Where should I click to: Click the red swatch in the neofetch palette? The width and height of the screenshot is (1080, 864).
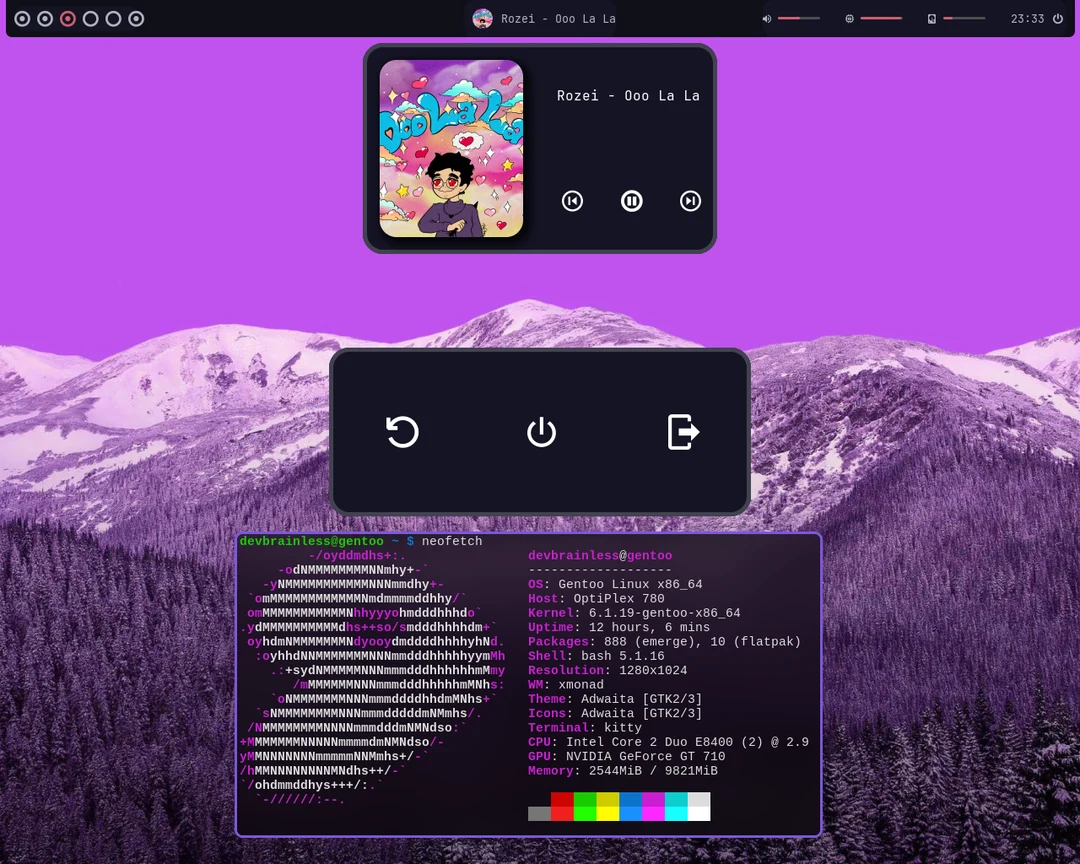point(561,807)
